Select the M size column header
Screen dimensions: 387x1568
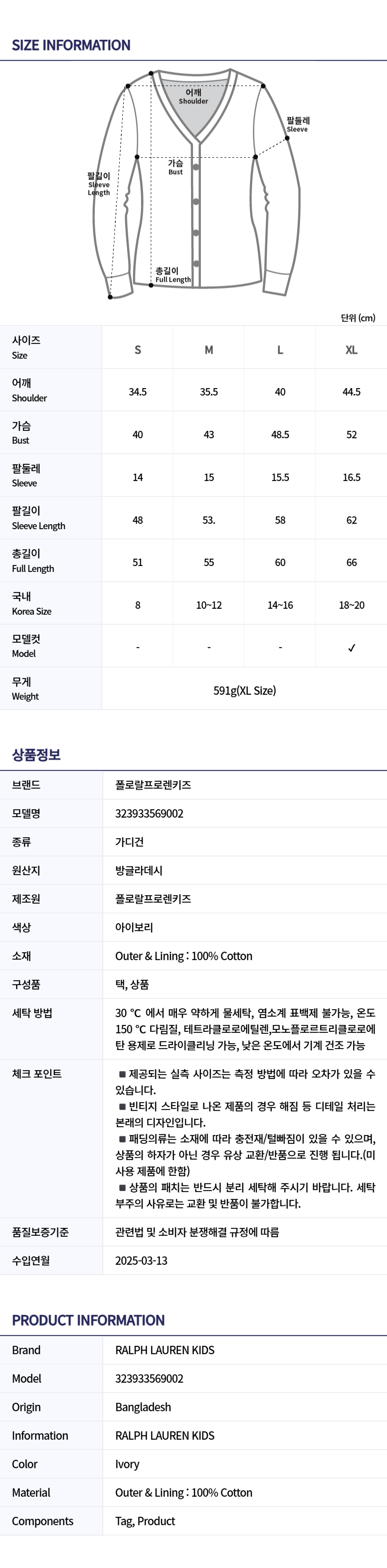click(209, 349)
